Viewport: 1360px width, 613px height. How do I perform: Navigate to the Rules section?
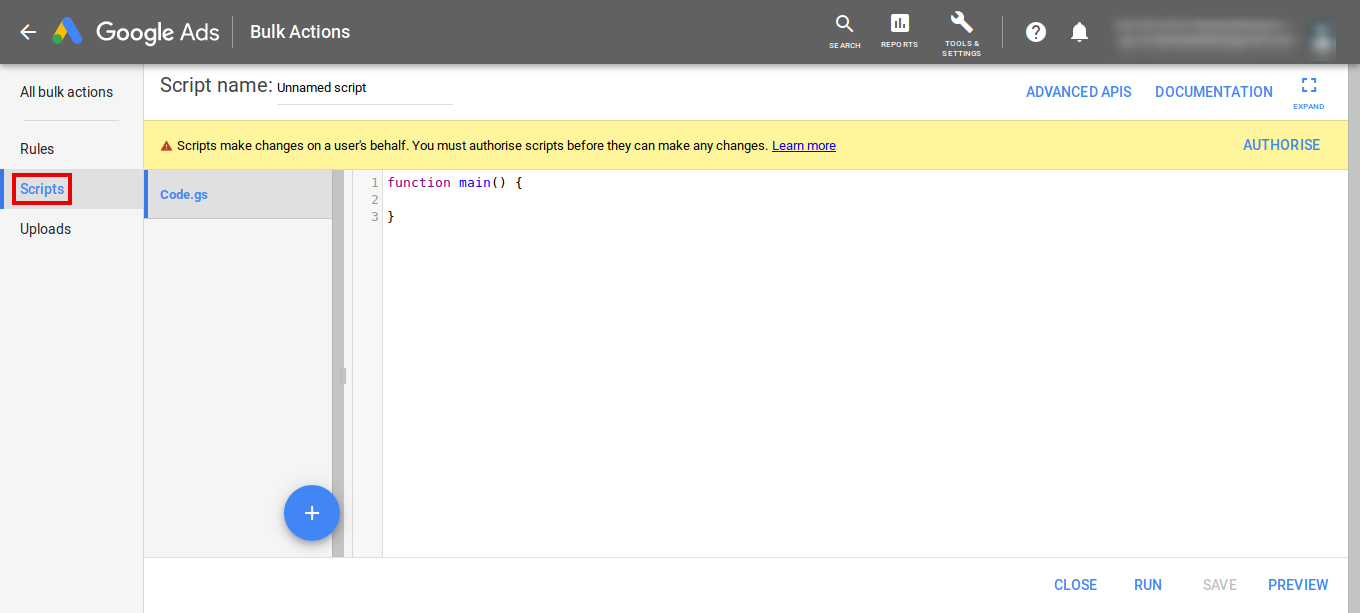37,148
